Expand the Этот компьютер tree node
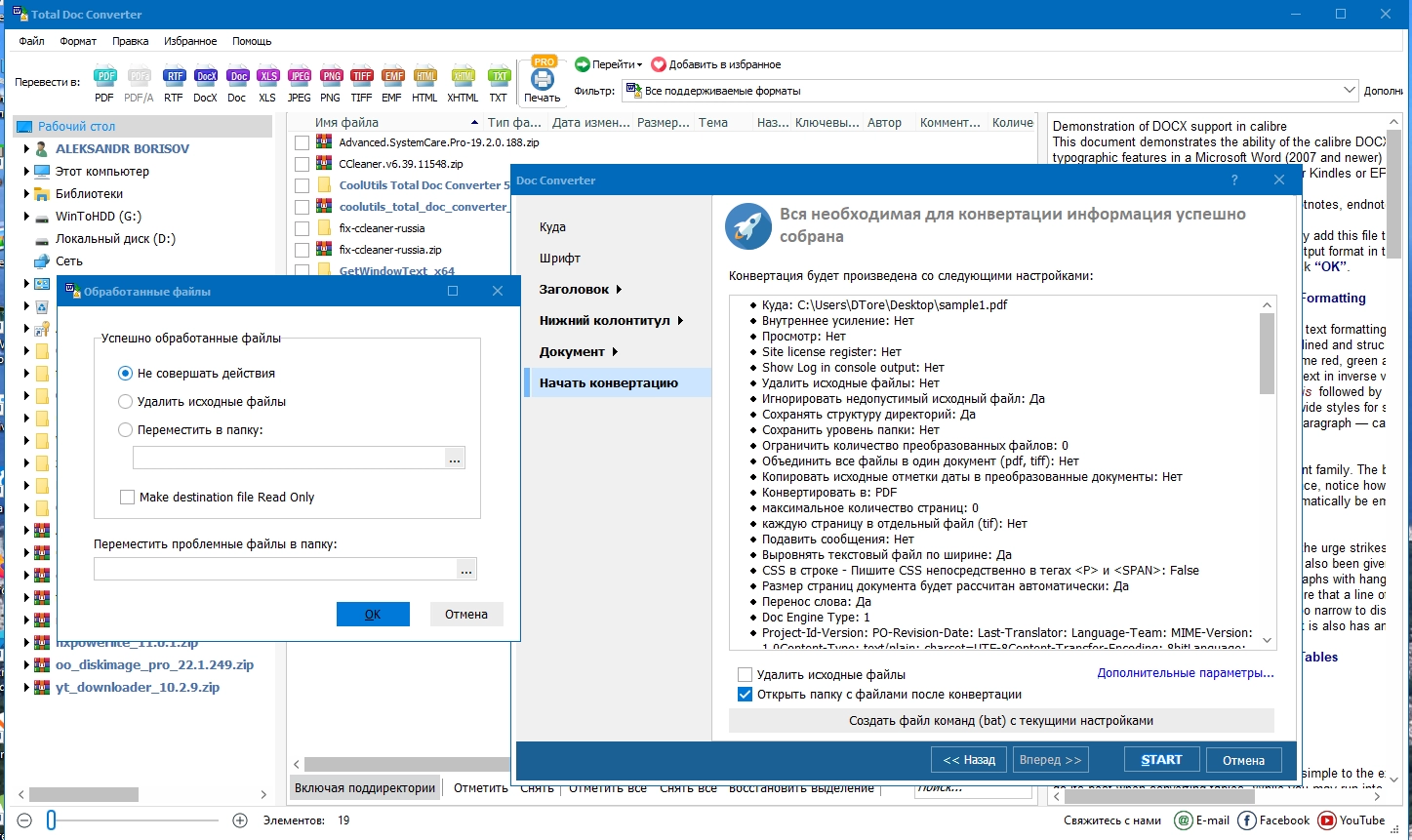Screen dimensions: 1412x840 tap(26, 172)
